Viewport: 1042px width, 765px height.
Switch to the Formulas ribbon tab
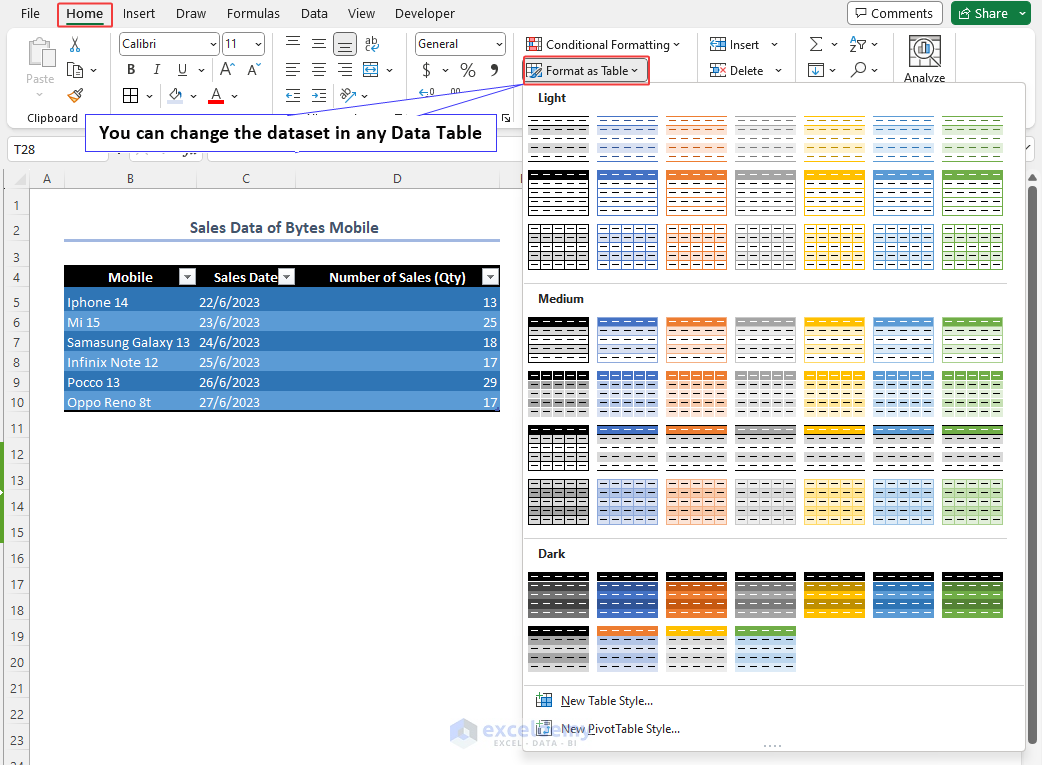[x=253, y=14]
